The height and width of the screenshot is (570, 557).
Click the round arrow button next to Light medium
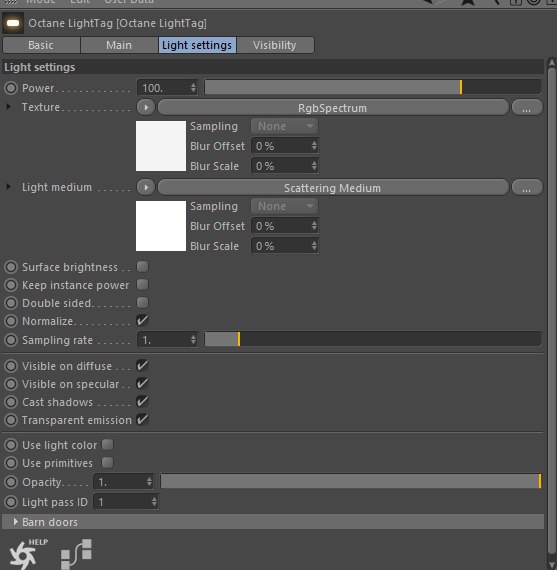pyautogui.click(x=146, y=188)
